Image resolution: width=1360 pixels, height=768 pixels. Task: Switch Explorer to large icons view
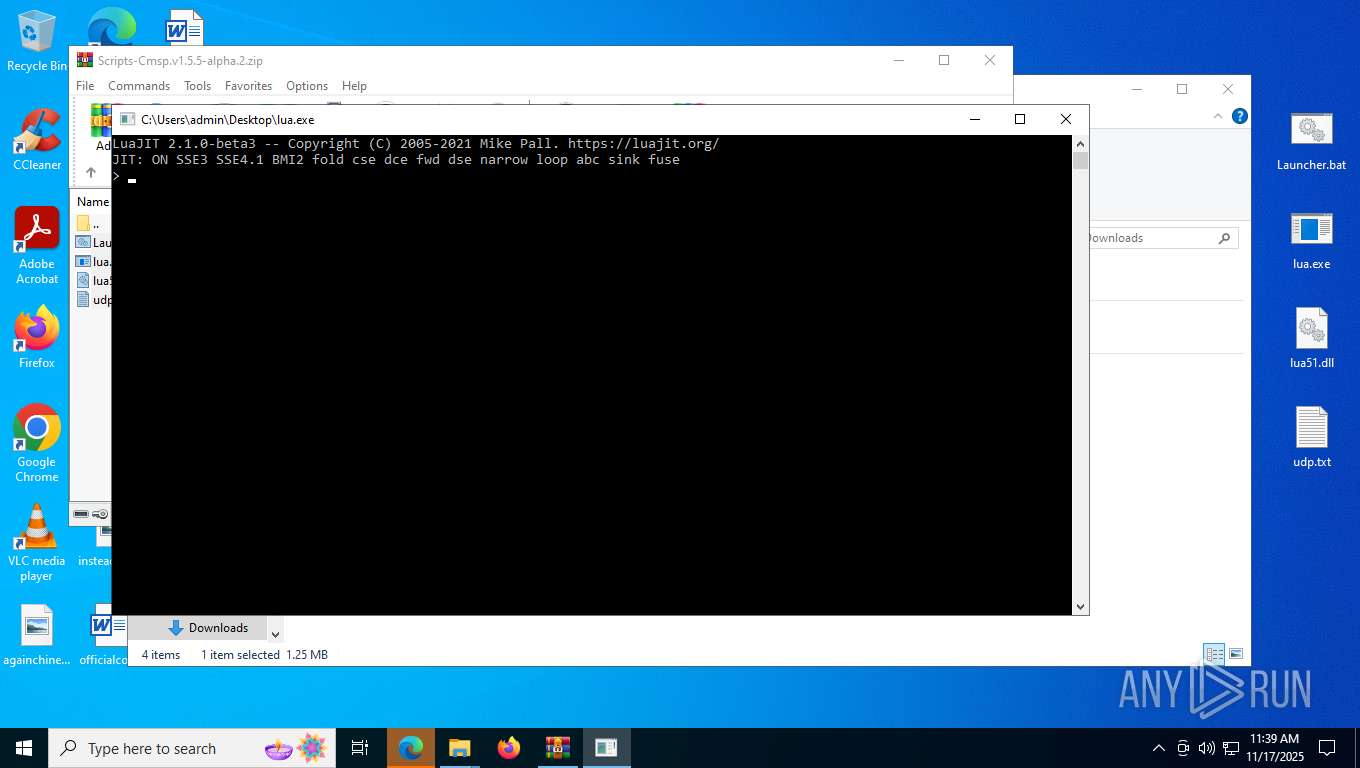click(1236, 654)
